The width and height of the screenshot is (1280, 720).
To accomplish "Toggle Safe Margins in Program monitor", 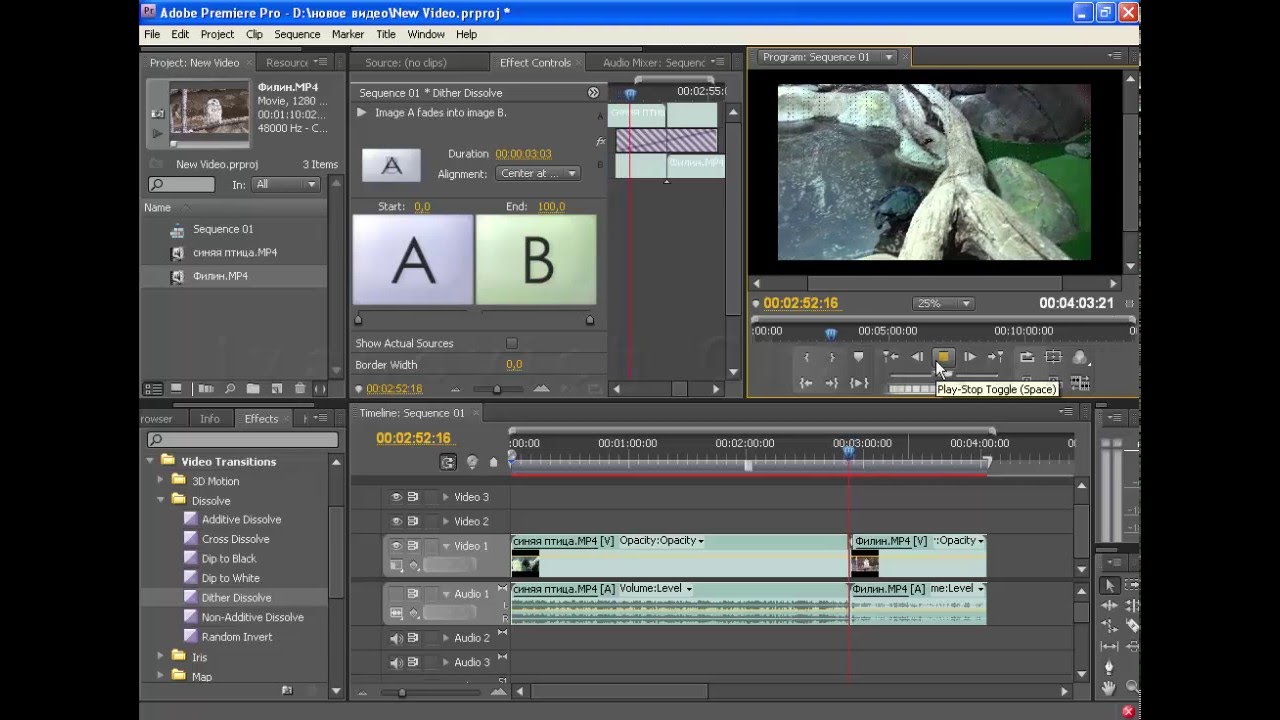I will 1053,357.
